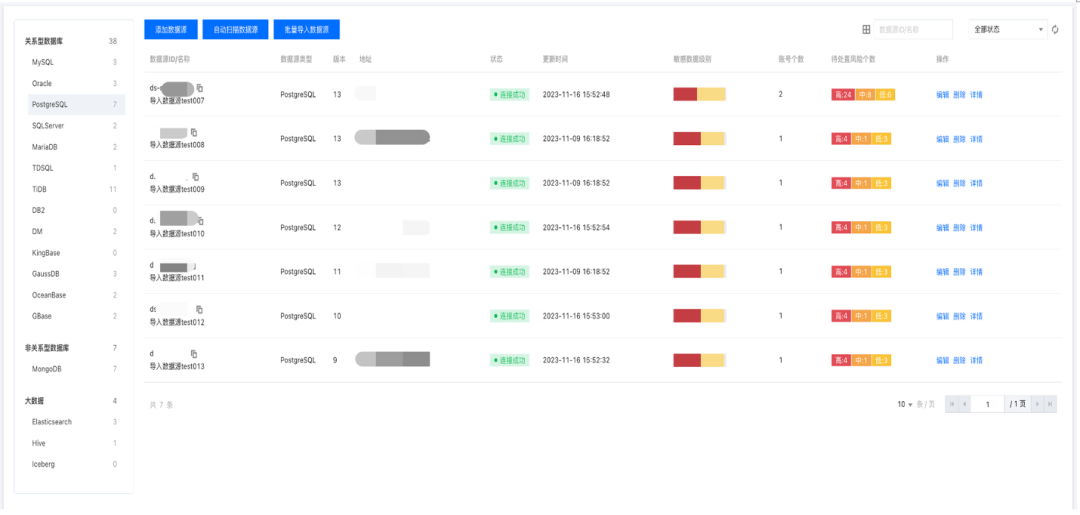Image resolution: width=1080 pixels, height=515 pixels.
Task: Edit (编辑) the test011 data source
Action: coord(942,272)
